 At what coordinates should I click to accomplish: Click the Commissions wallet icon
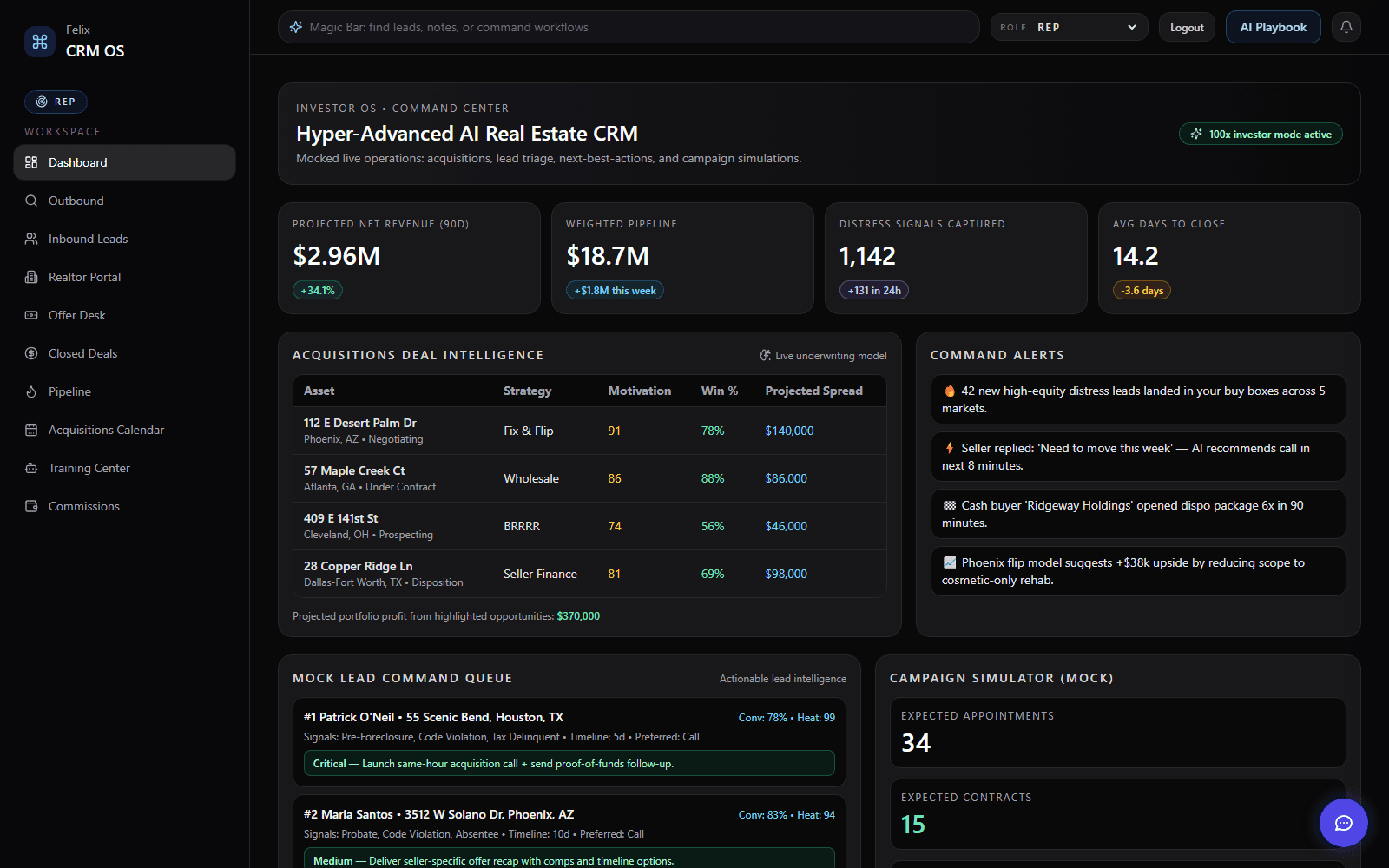[31, 506]
